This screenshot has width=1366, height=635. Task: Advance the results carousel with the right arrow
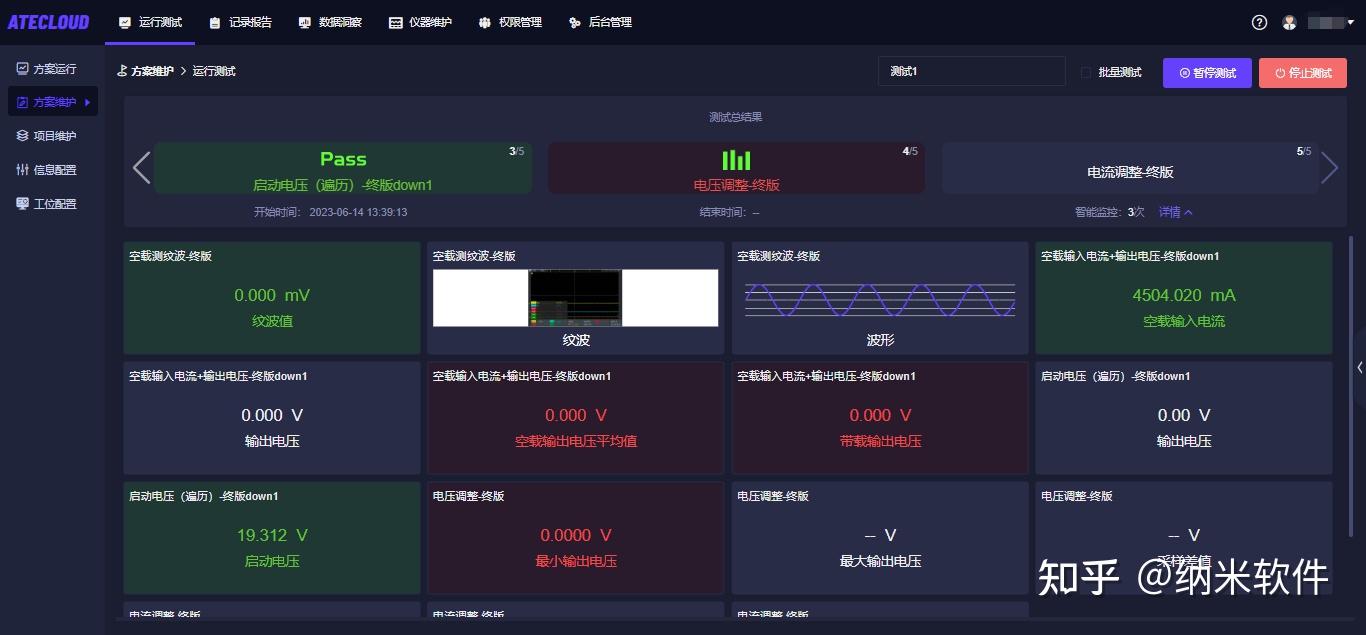tap(1330, 168)
